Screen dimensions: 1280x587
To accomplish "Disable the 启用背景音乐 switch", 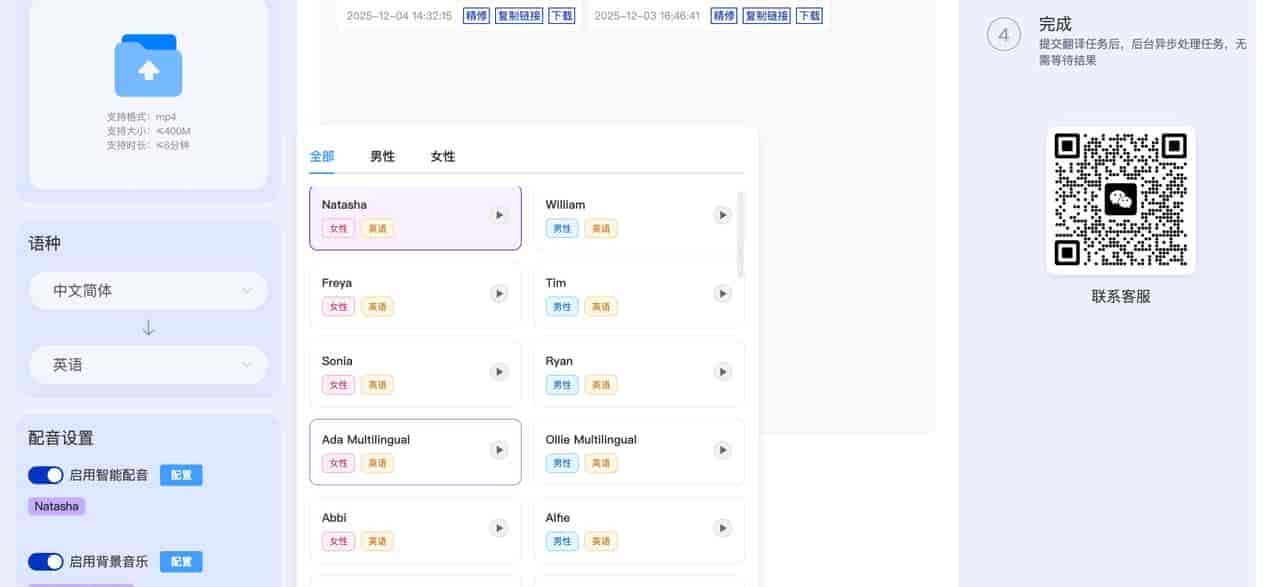I will (x=46, y=562).
